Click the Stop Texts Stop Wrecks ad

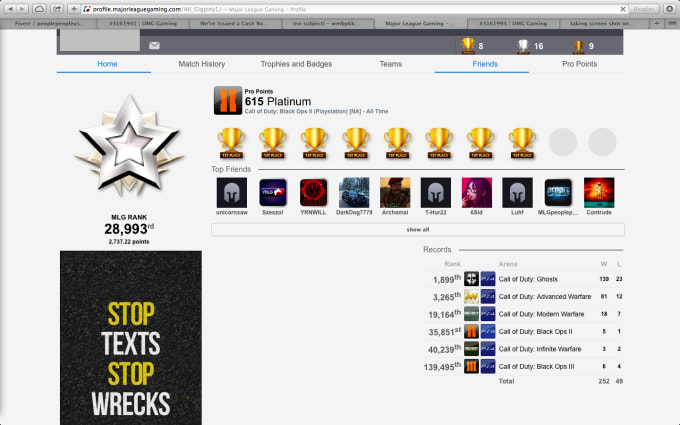[131, 338]
